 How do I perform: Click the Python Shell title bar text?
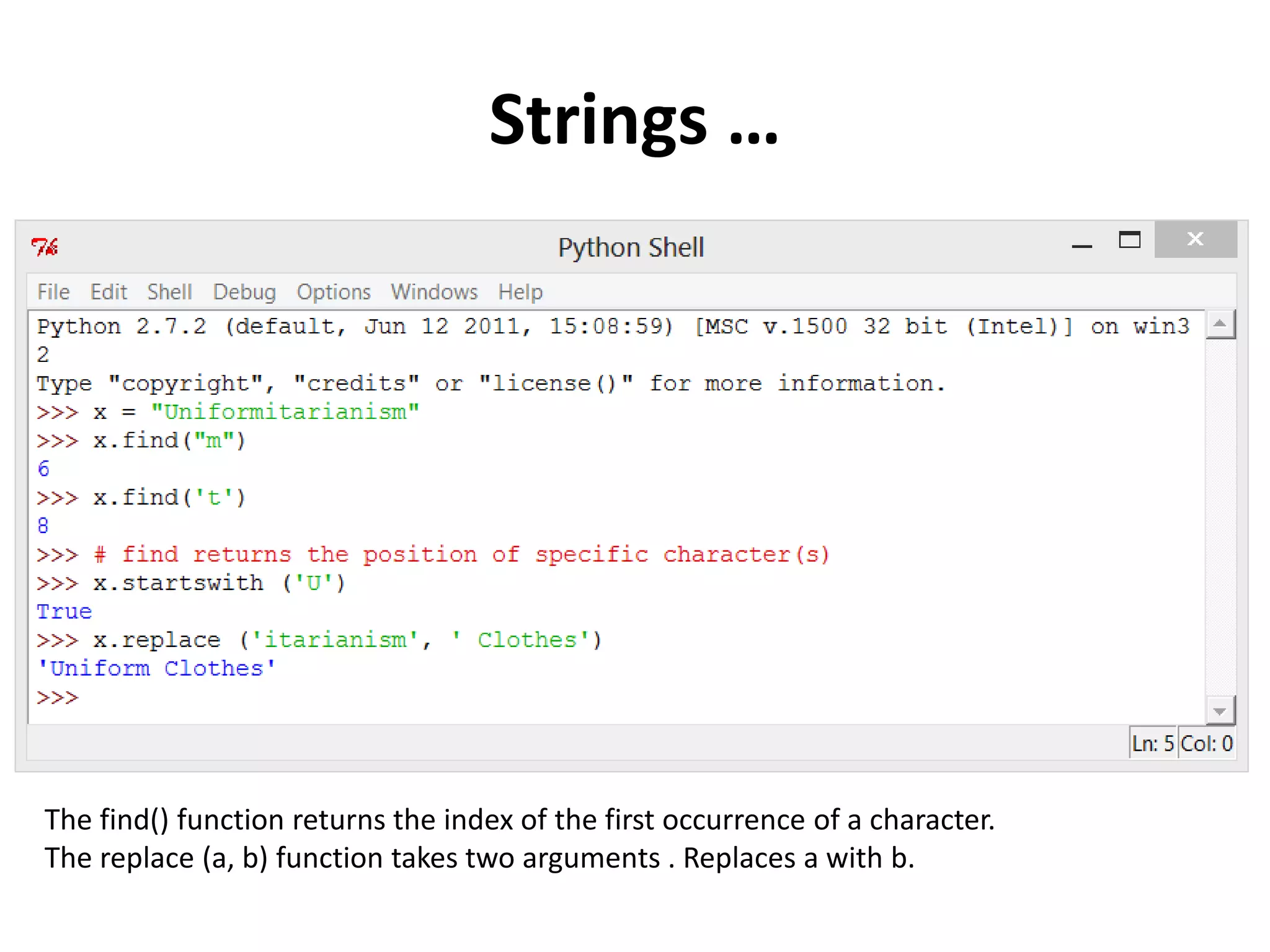[631, 247]
